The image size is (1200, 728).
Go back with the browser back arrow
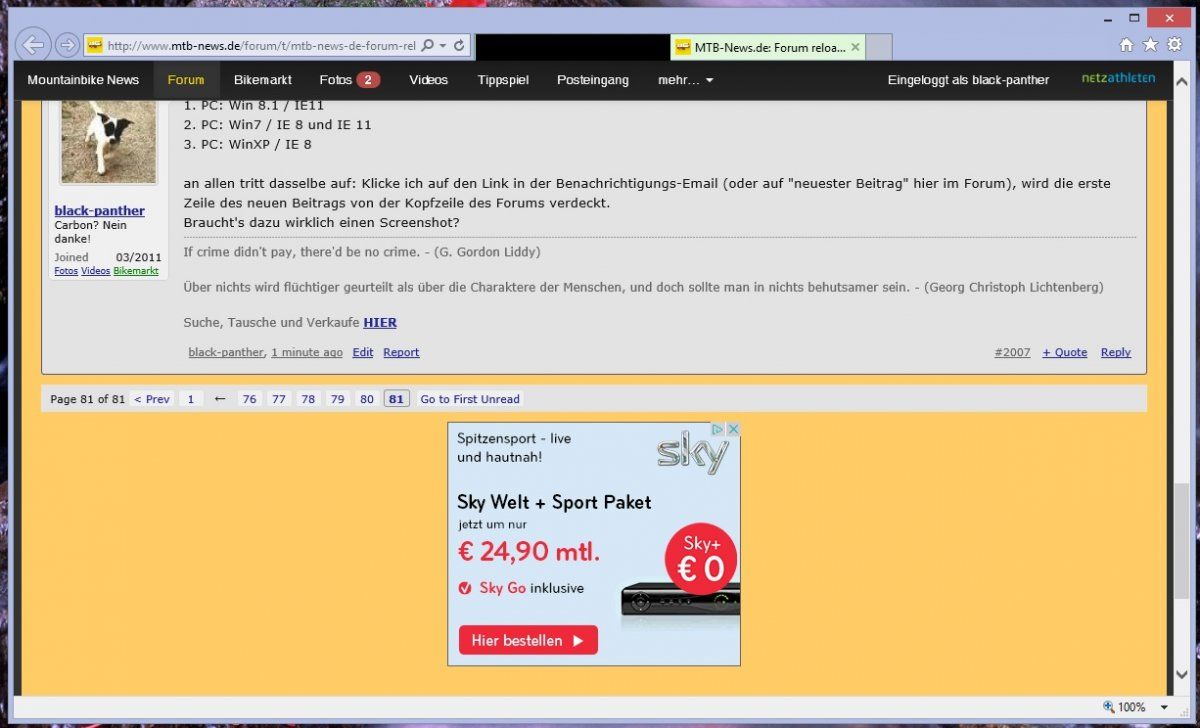(34, 45)
